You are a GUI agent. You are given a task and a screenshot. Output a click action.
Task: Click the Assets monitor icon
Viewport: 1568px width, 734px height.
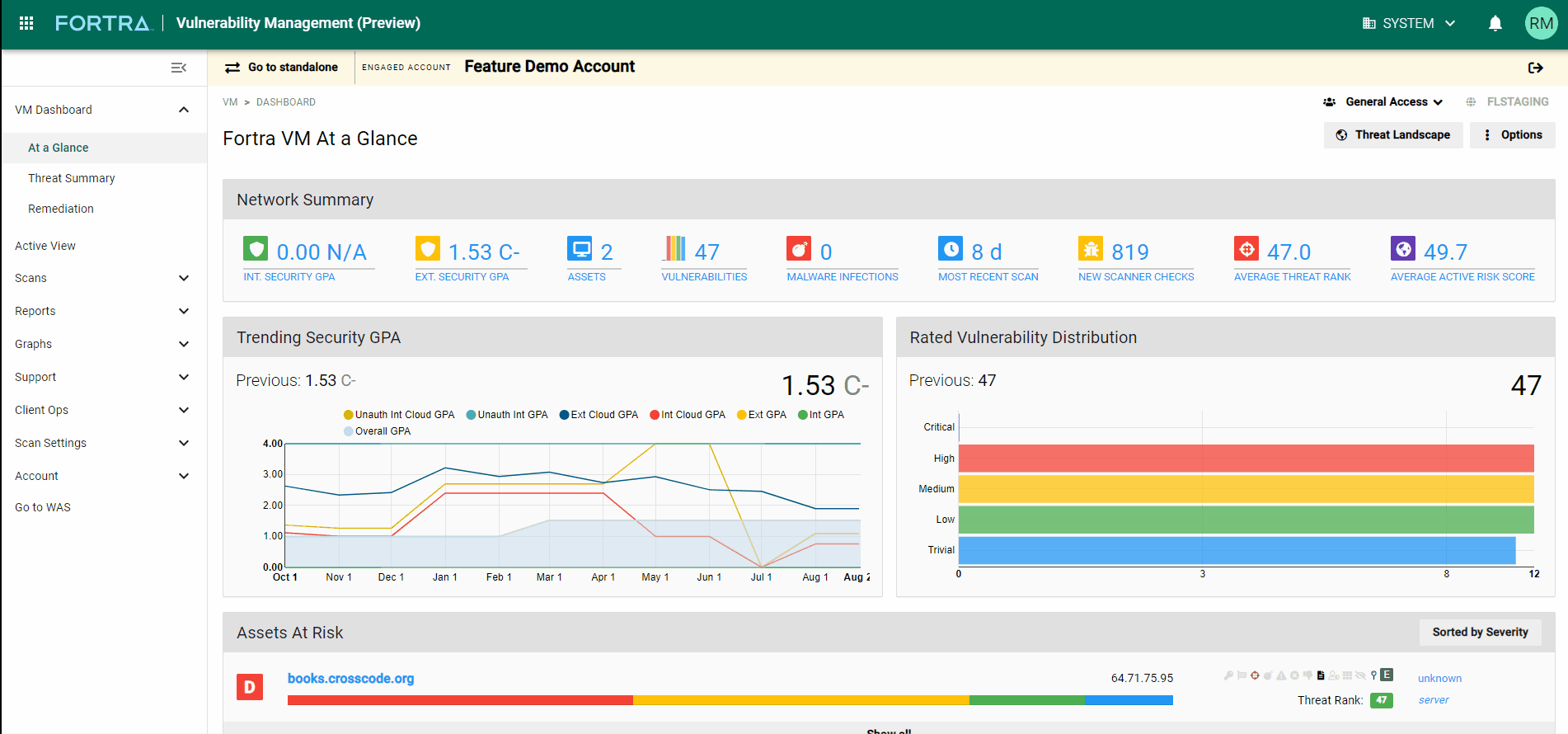coord(580,248)
